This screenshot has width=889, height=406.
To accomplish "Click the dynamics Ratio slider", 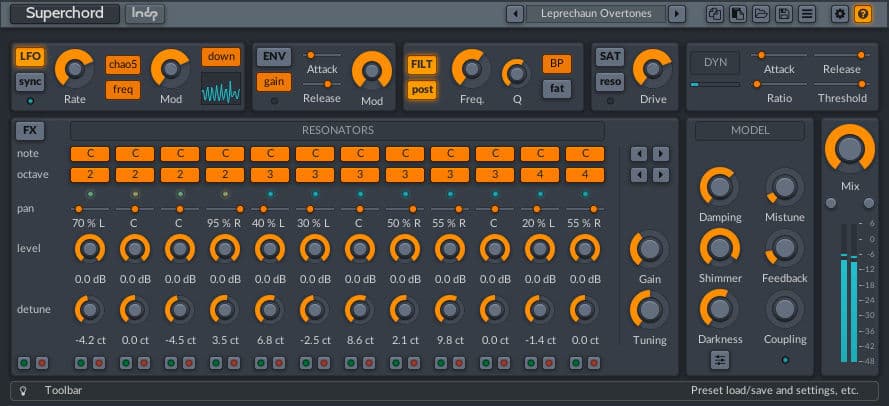I will (779, 84).
